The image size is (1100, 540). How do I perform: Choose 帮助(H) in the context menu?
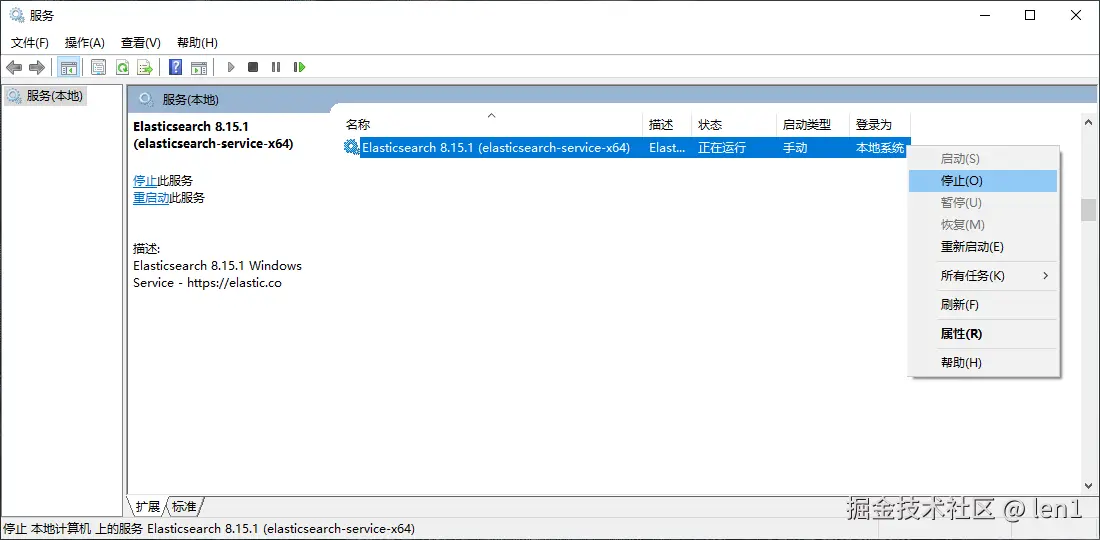[983, 363]
